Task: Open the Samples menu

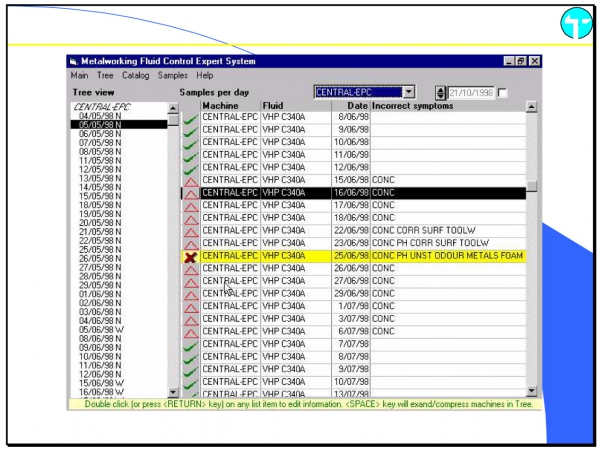Action: coord(173,76)
